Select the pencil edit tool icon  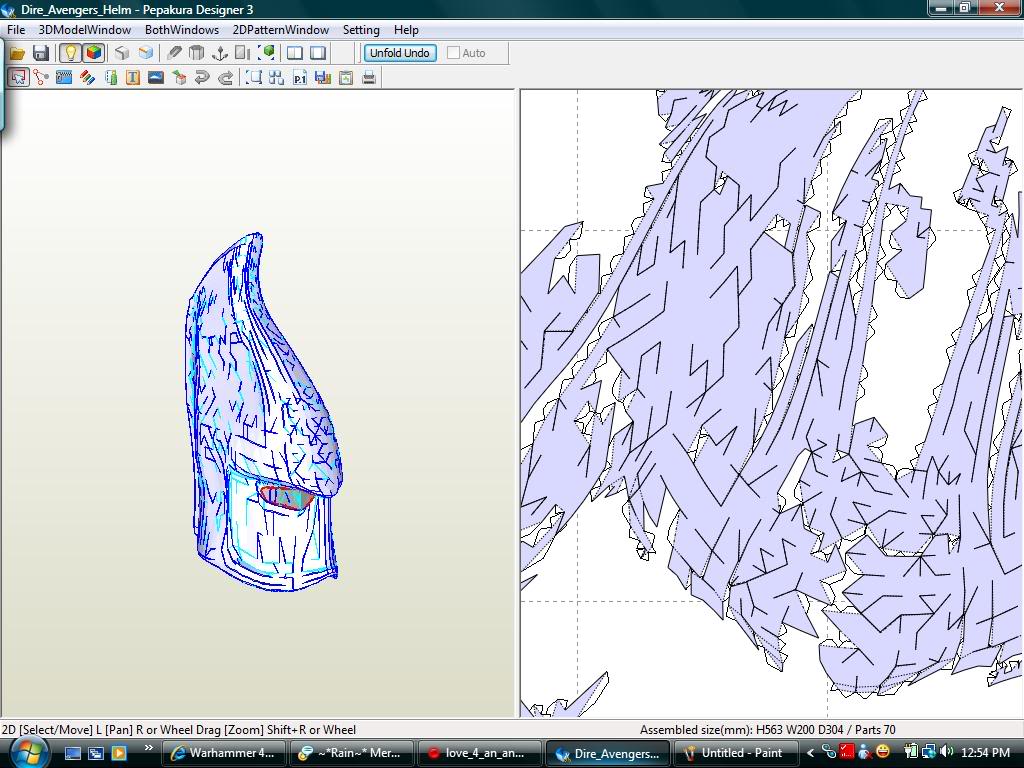[x=174, y=53]
